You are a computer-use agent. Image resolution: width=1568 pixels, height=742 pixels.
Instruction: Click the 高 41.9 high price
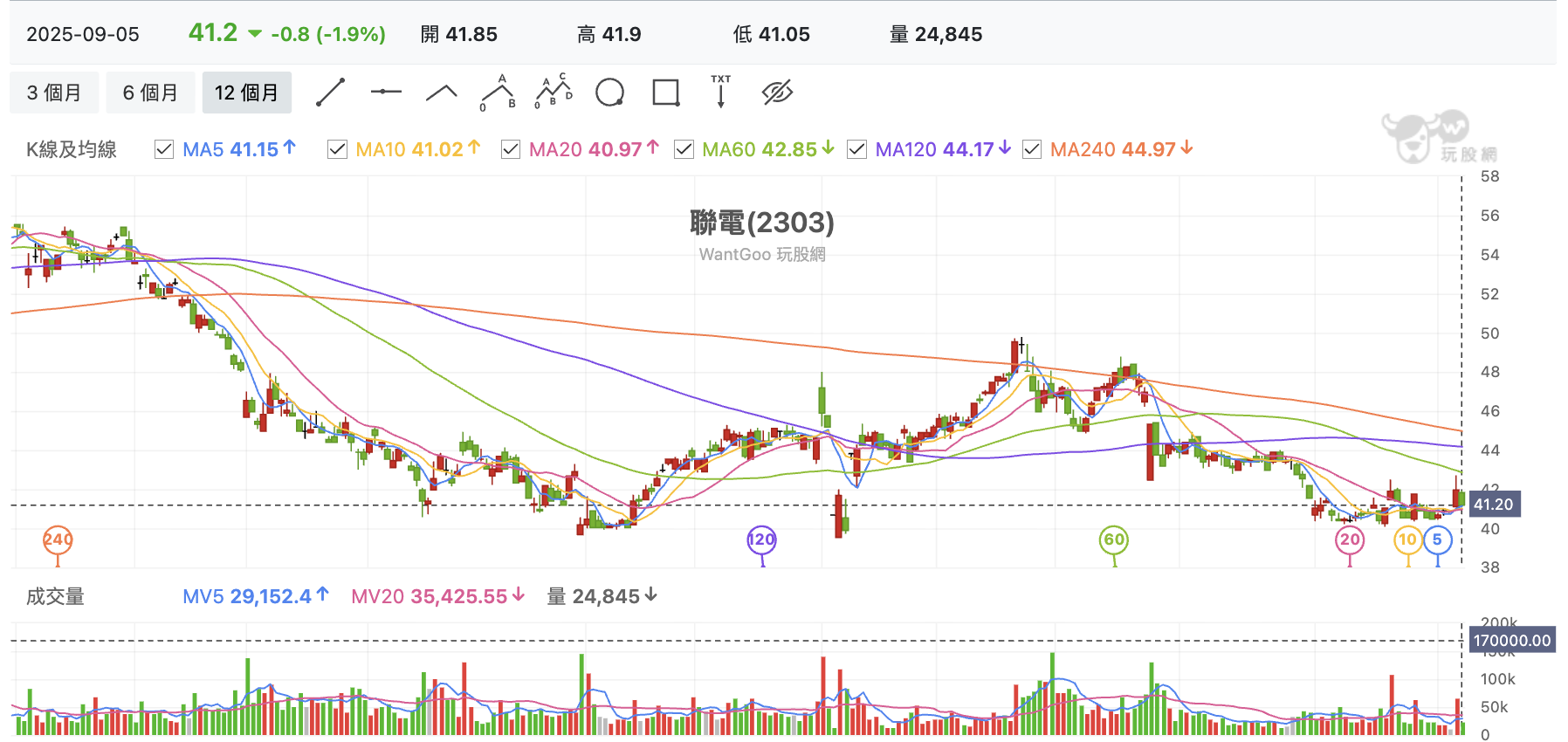click(x=609, y=34)
